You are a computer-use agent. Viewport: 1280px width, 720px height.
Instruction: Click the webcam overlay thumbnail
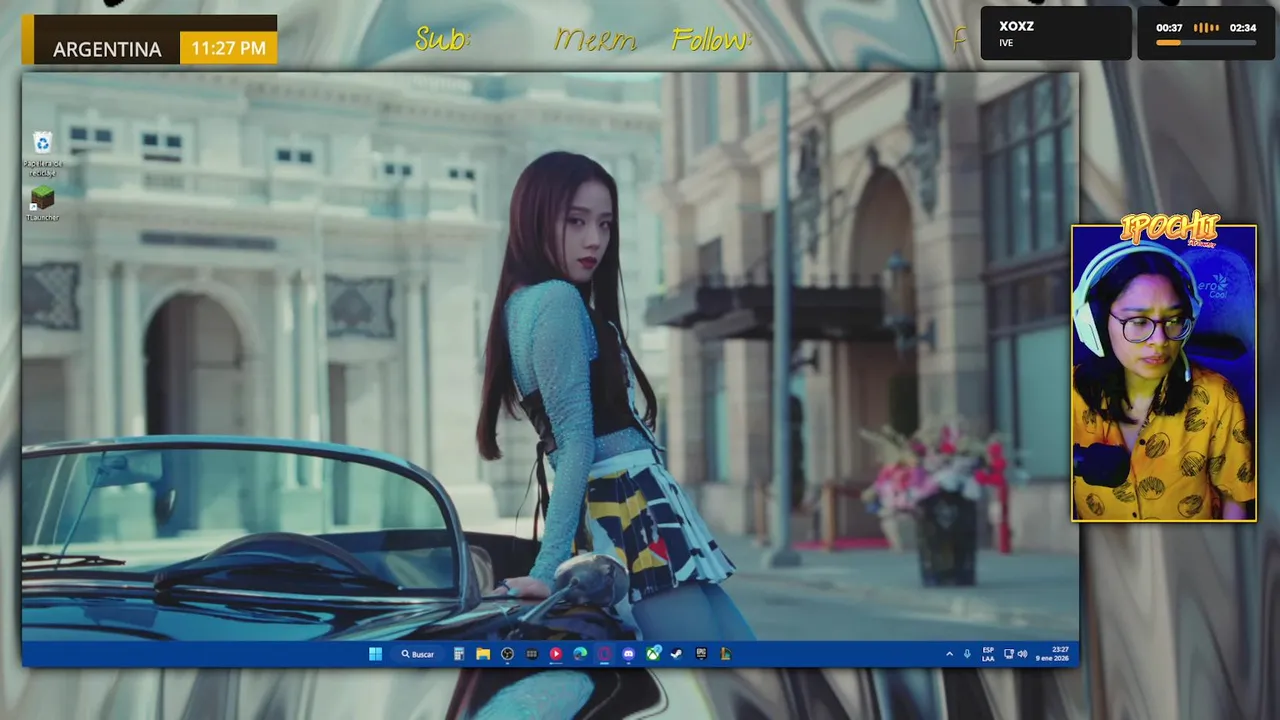point(1164,372)
